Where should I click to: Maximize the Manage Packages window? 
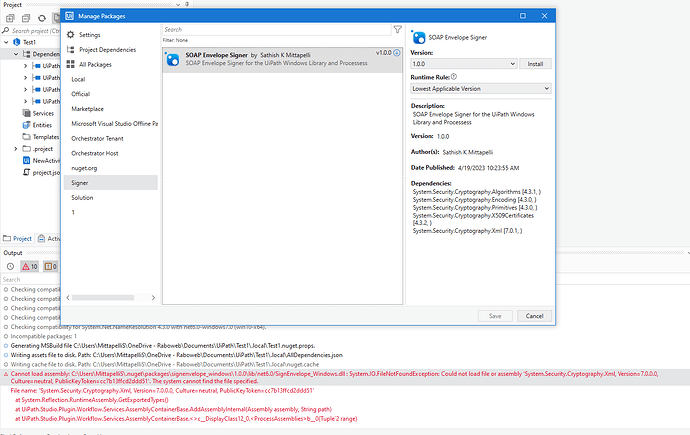point(523,16)
